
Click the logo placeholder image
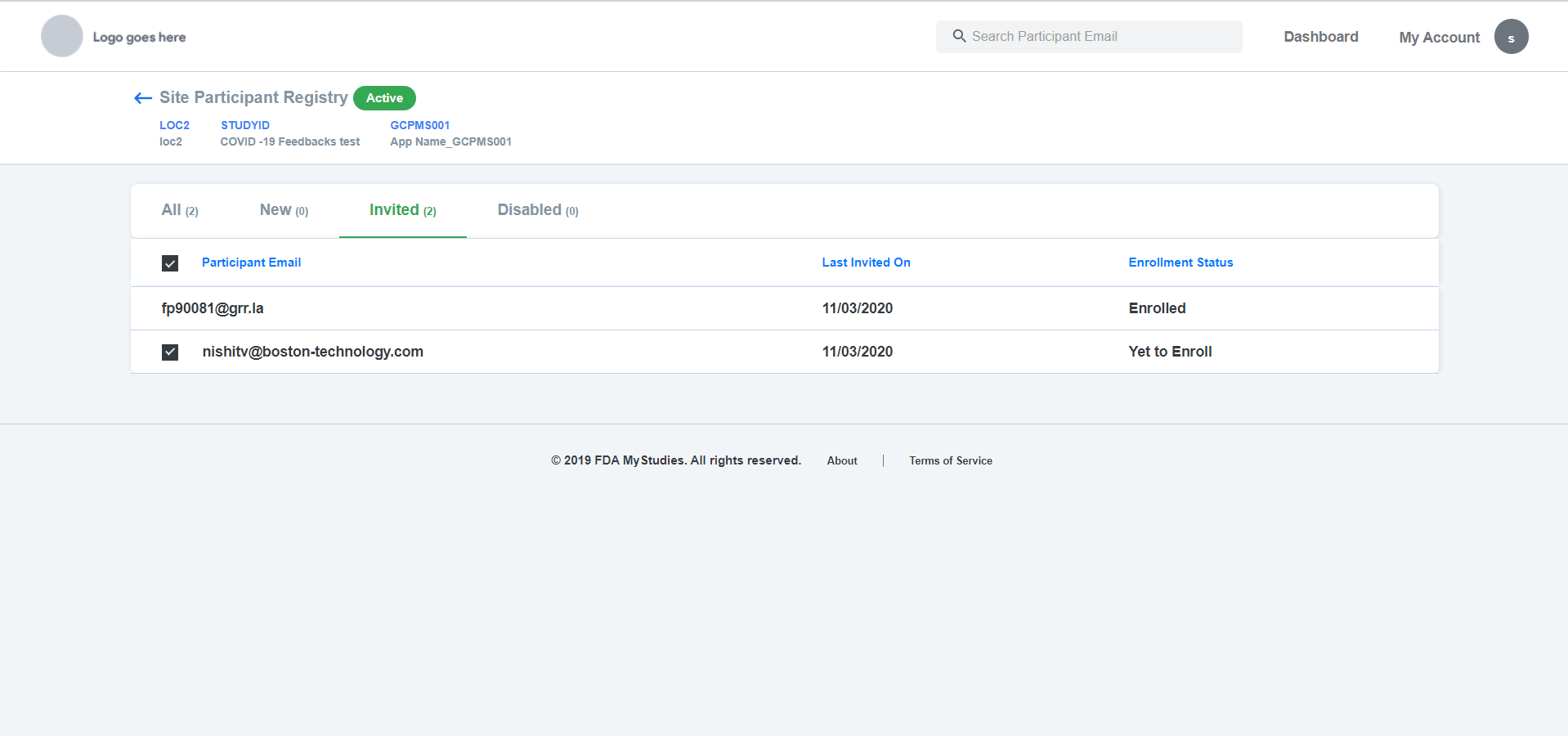(x=61, y=36)
